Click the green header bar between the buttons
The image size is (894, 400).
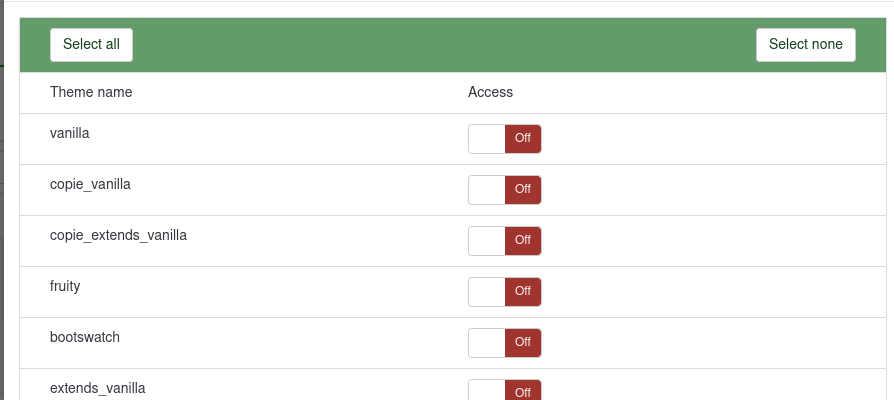tap(440, 45)
